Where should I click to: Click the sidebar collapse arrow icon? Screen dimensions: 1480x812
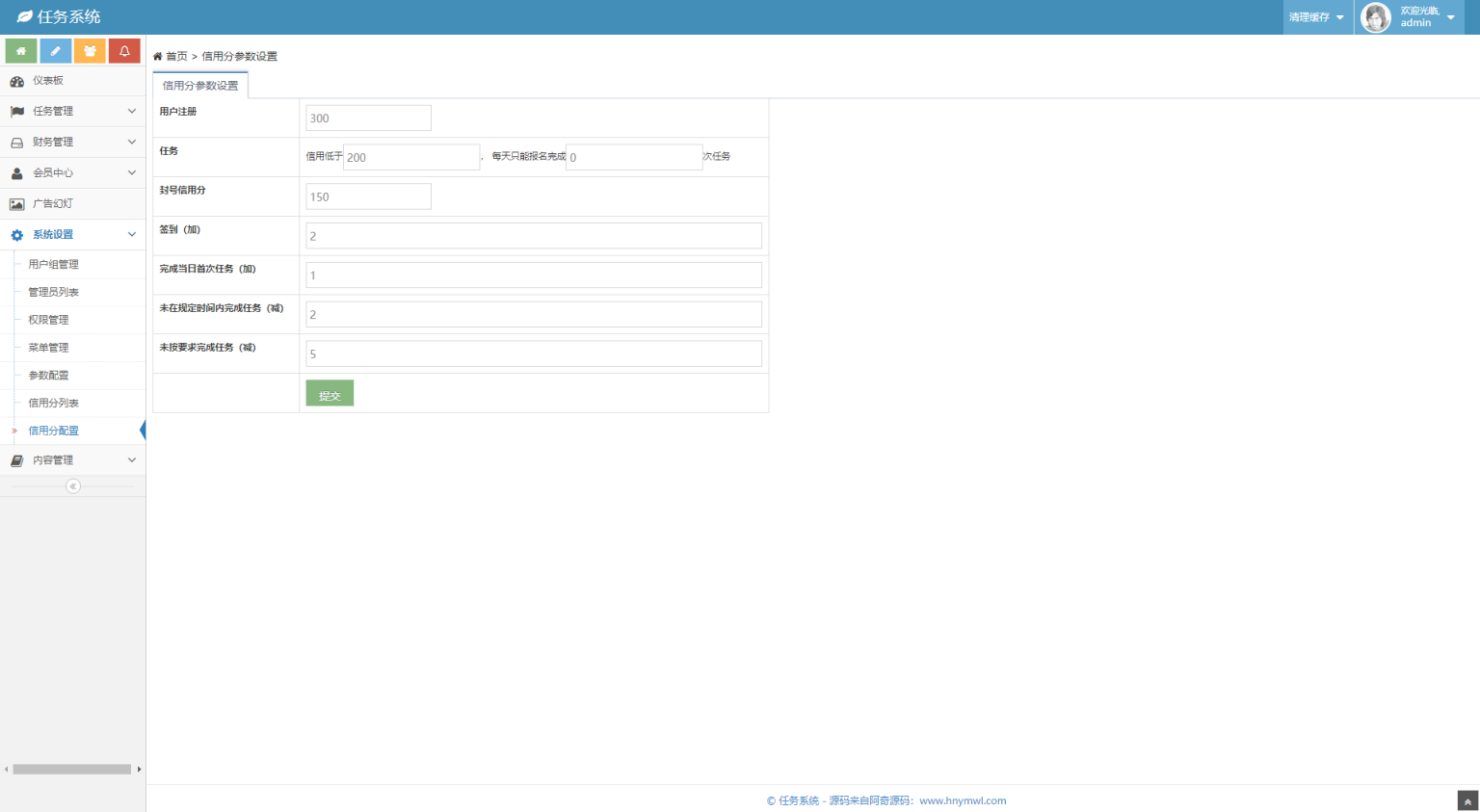(x=73, y=486)
